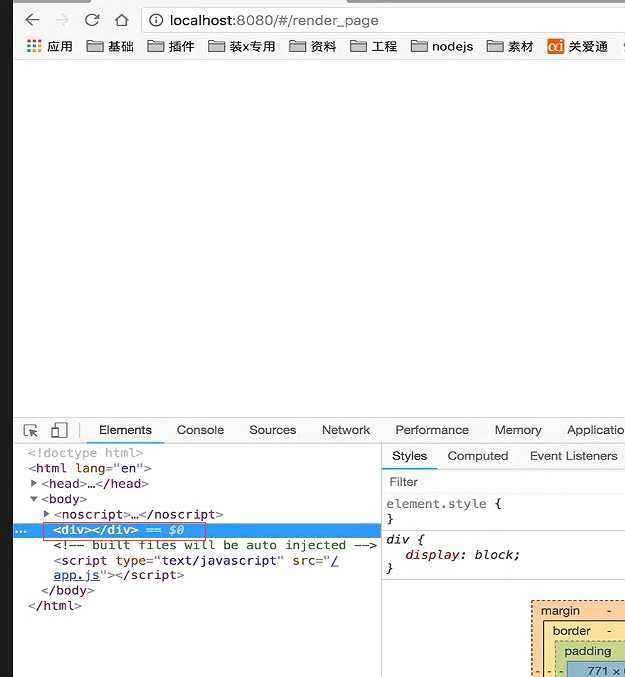View site info icon in address bar
Viewport: 625px width, 677px height.
156,20
